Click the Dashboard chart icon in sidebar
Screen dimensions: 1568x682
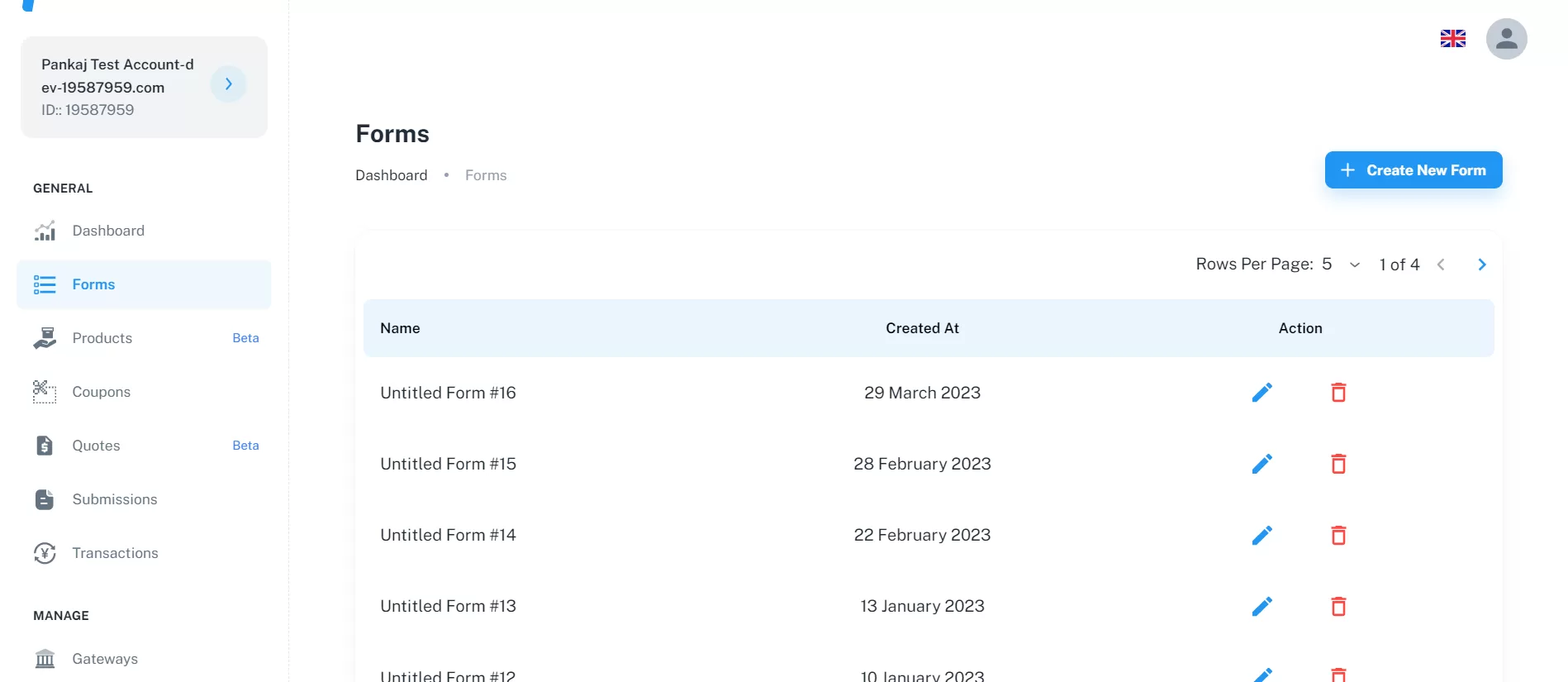45,231
